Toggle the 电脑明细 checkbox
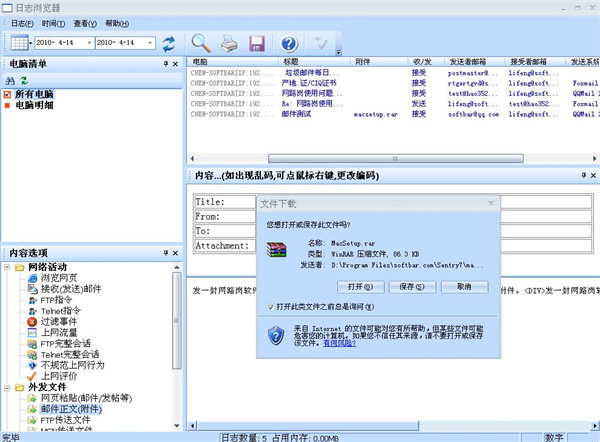The width and height of the screenshot is (600, 442). click(7, 105)
